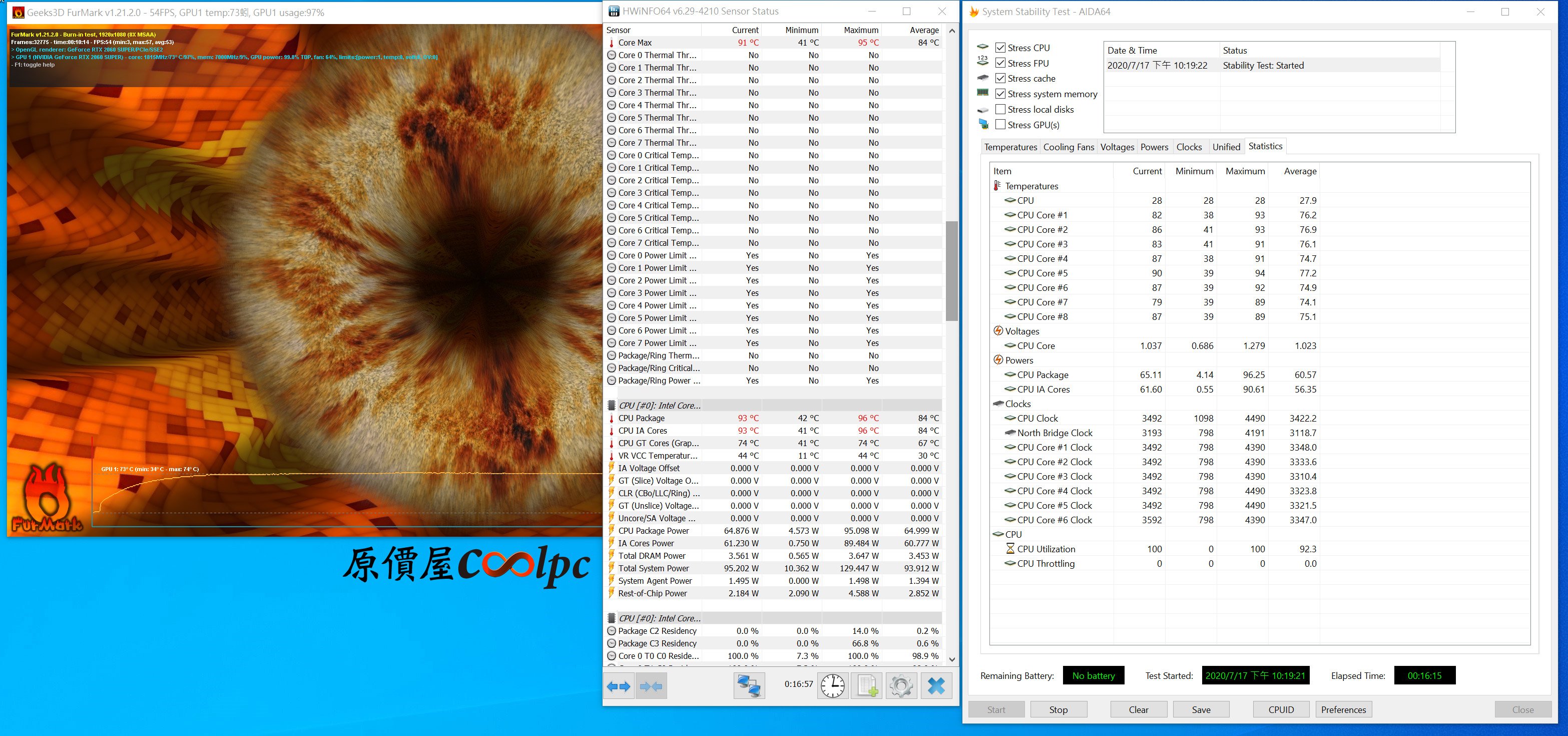
Task: Click CPU Utilization hourglass icon
Action: point(1010,549)
